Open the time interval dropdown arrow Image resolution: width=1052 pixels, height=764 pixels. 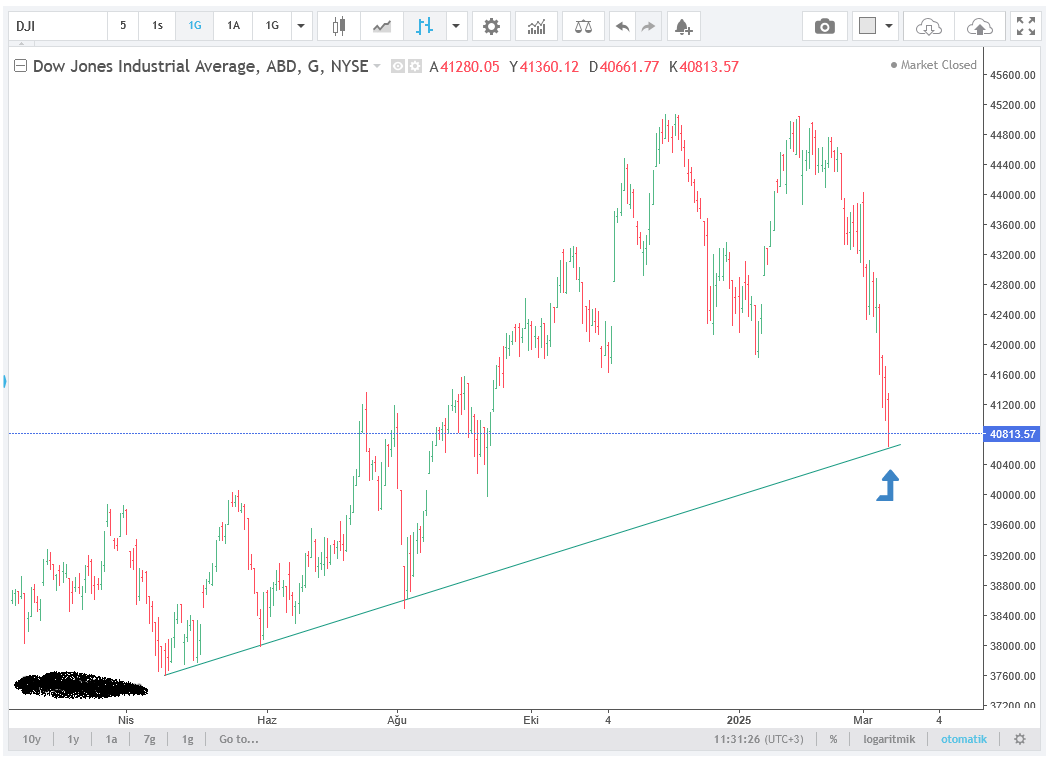pyautogui.click(x=300, y=26)
